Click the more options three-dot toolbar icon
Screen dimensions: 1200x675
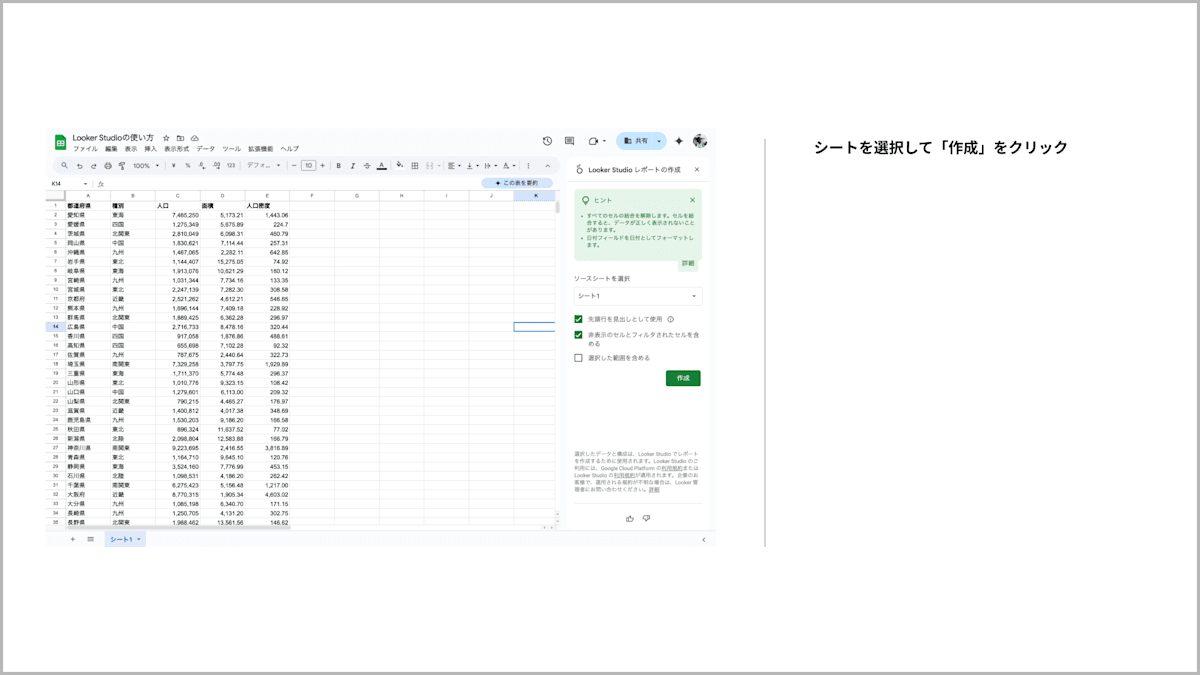528,166
